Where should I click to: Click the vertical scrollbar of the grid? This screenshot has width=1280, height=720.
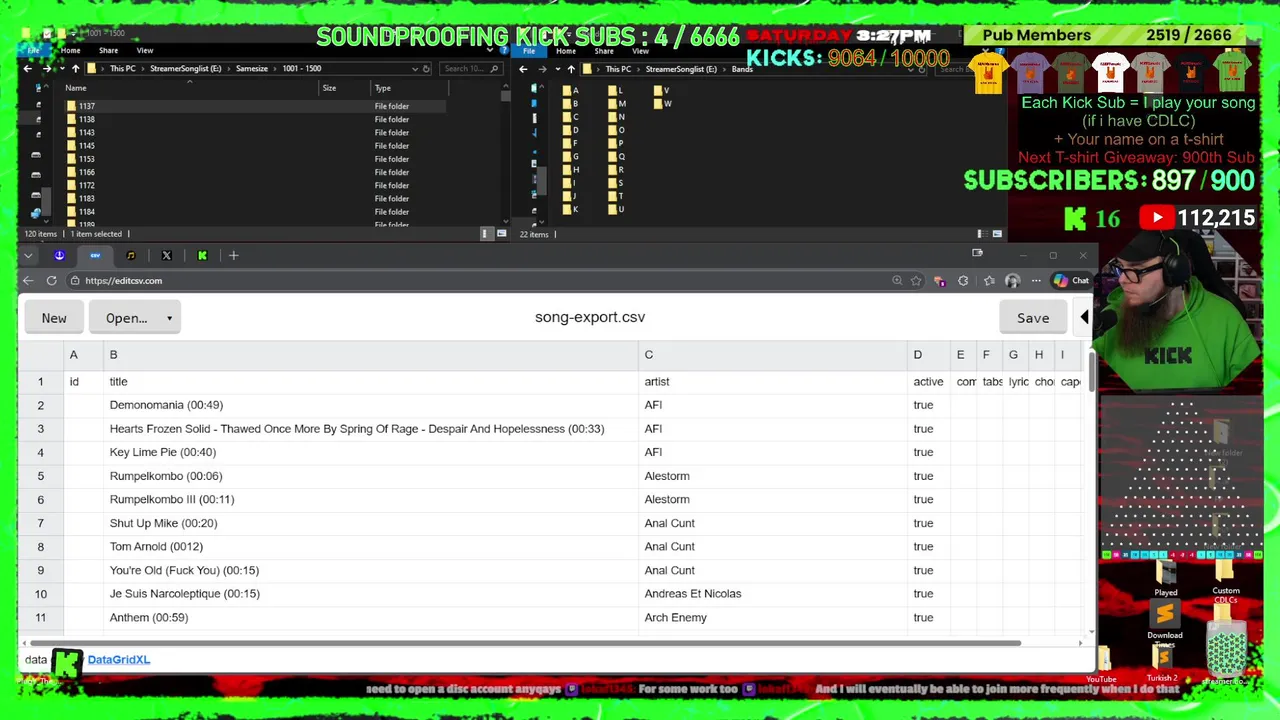click(x=1090, y=372)
